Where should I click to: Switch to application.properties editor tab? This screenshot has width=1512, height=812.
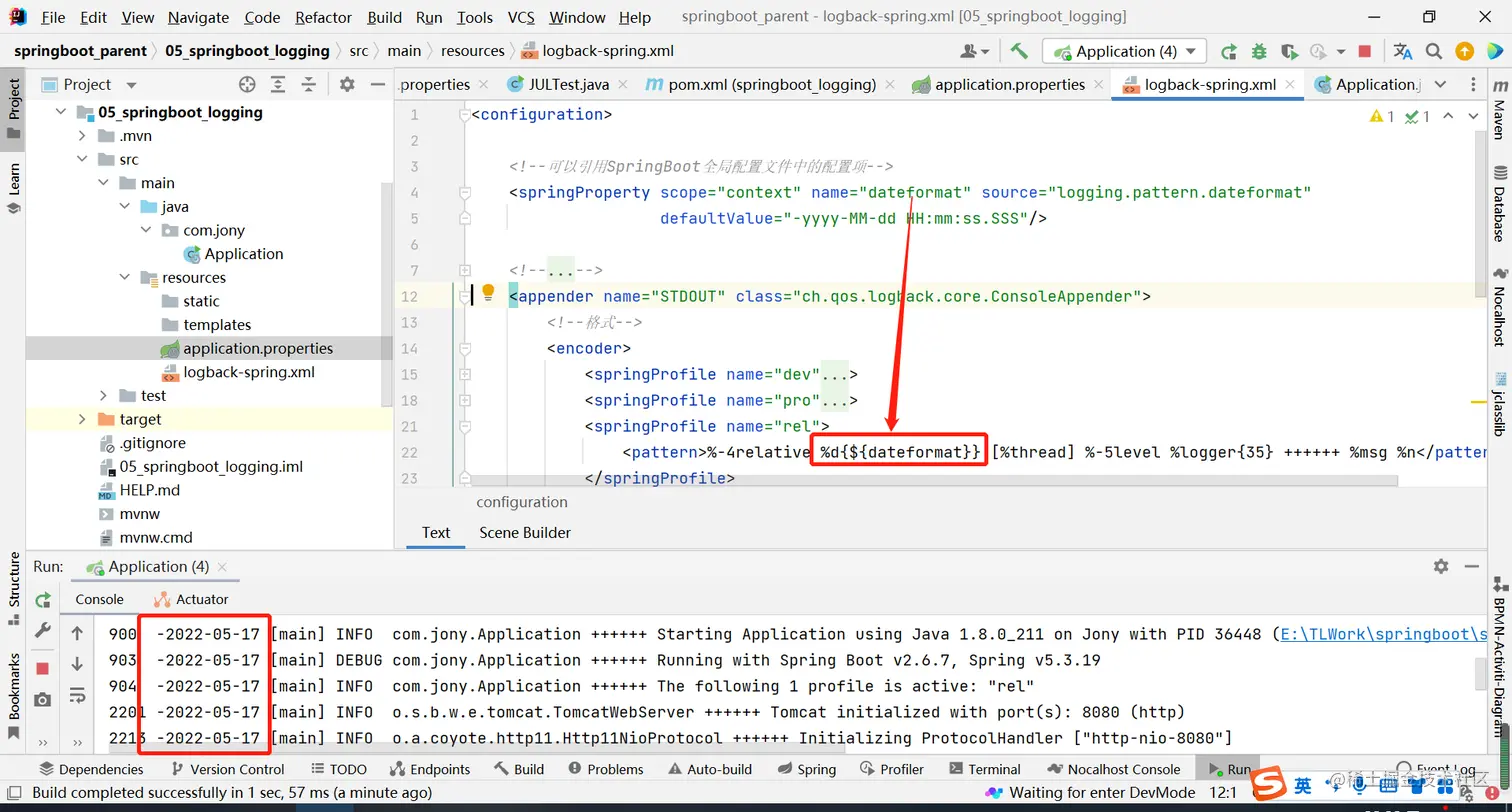pyautogui.click(x=1009, y=85)
